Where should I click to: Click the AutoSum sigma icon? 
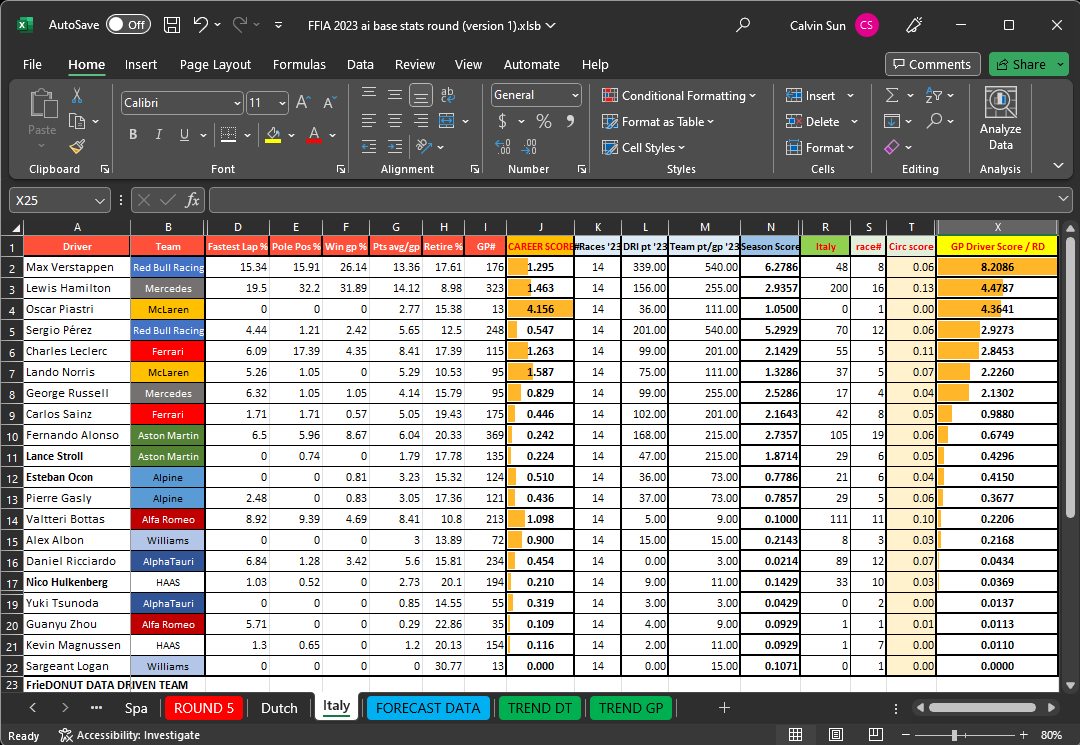pyautogui.click(x=891, y=95)
